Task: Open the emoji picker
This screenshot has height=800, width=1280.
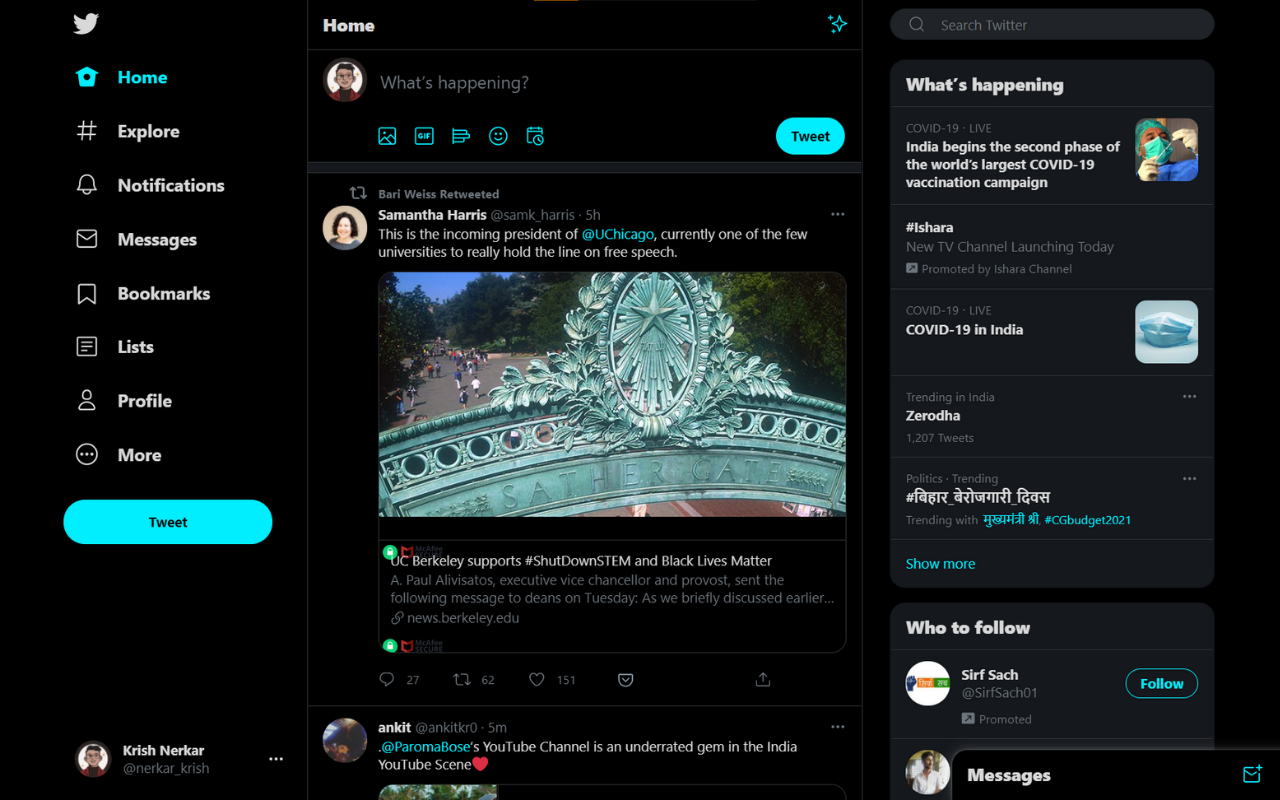Action: [498, 136]
